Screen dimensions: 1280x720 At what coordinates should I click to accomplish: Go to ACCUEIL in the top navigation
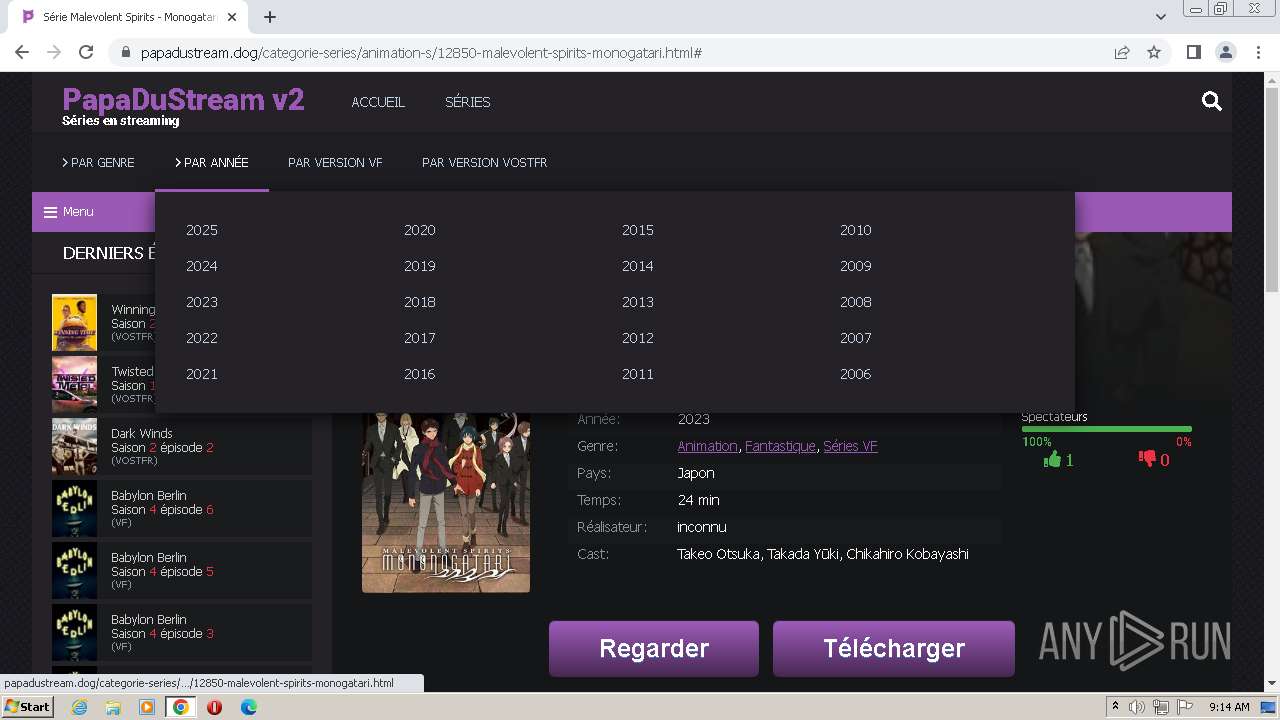(x=378, y=102)
